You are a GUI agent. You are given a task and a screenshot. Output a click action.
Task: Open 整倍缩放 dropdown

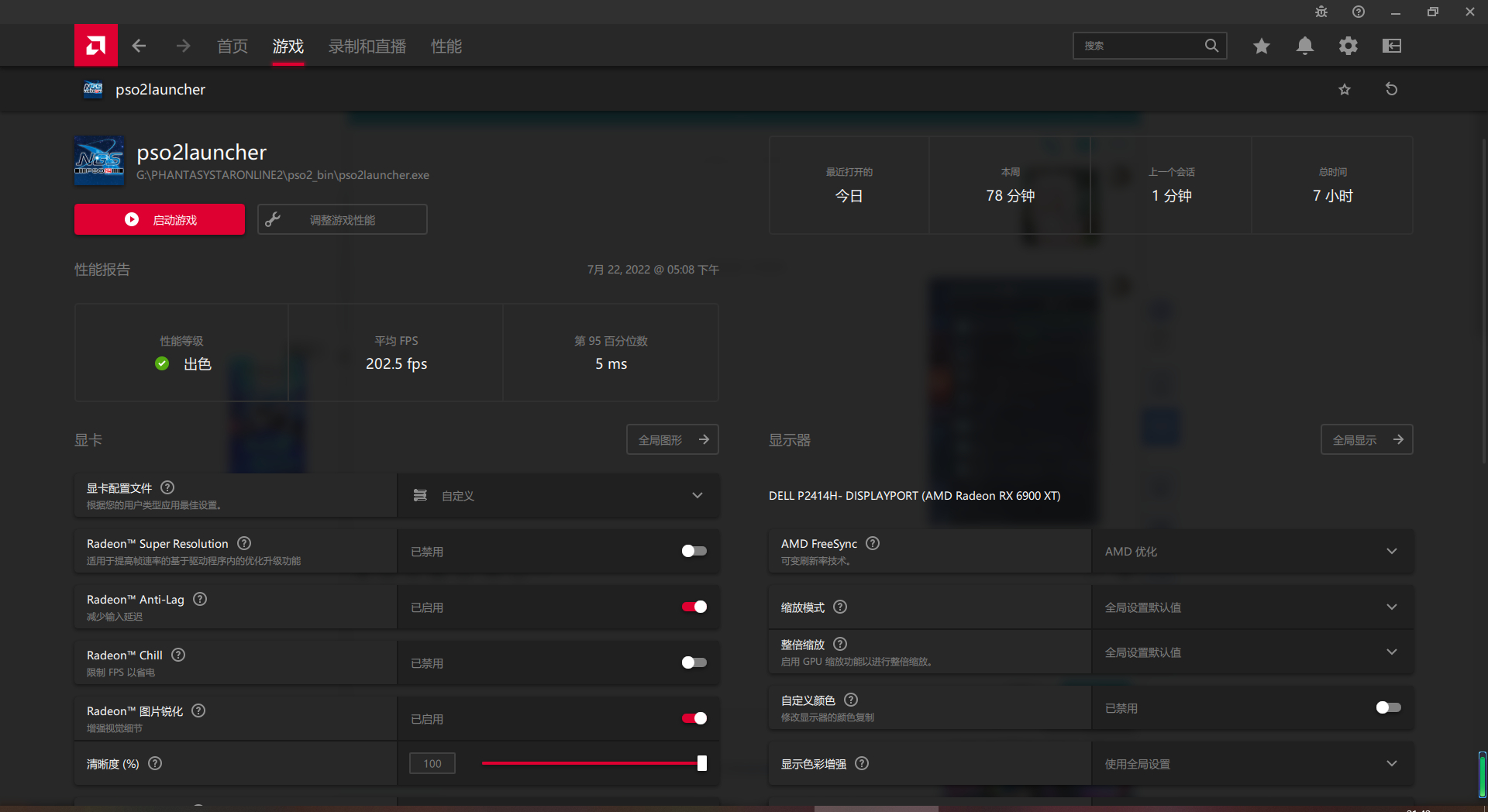point(1252,652)
